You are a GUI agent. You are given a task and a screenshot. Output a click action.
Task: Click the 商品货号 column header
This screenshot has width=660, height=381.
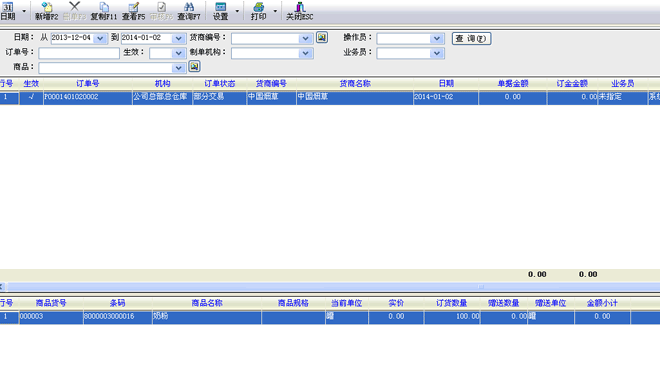tap(51, 303)
